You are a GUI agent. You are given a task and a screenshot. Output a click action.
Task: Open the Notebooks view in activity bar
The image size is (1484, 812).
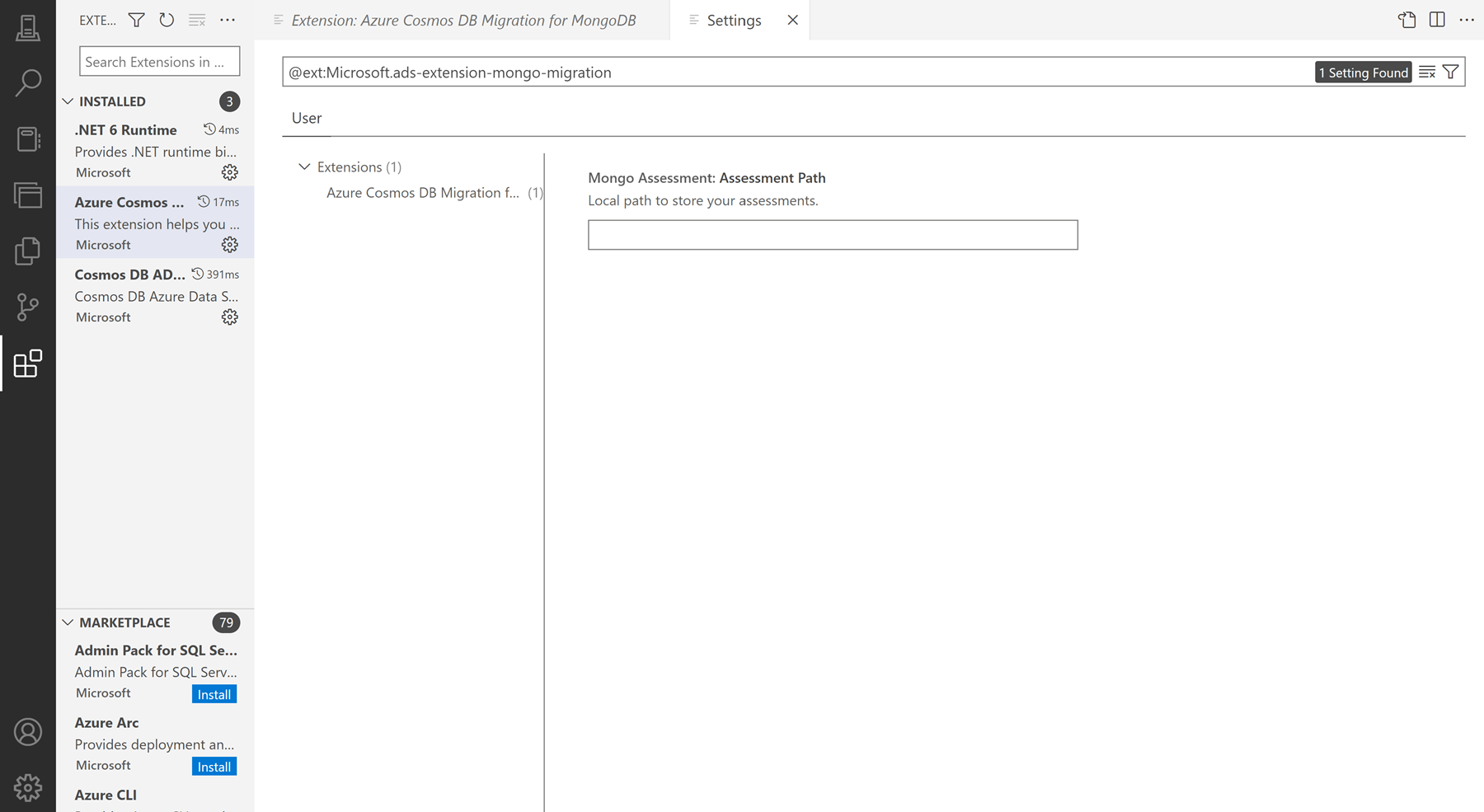click(x=28, y=138)
